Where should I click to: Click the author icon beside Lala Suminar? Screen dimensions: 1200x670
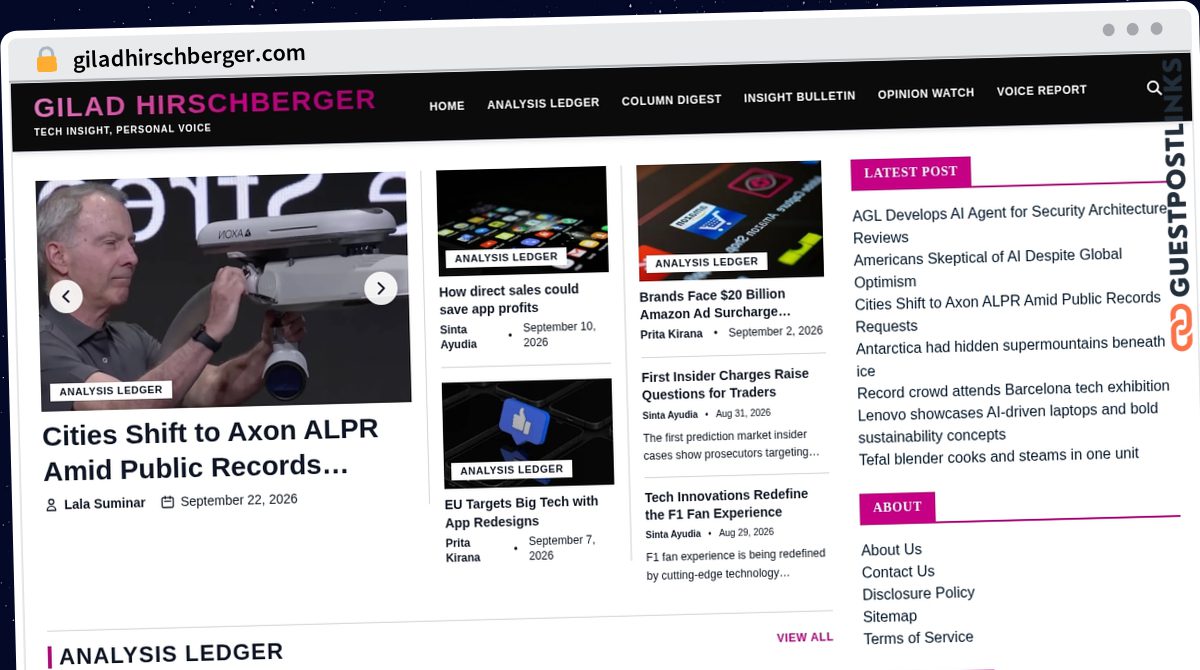(51, 505)
